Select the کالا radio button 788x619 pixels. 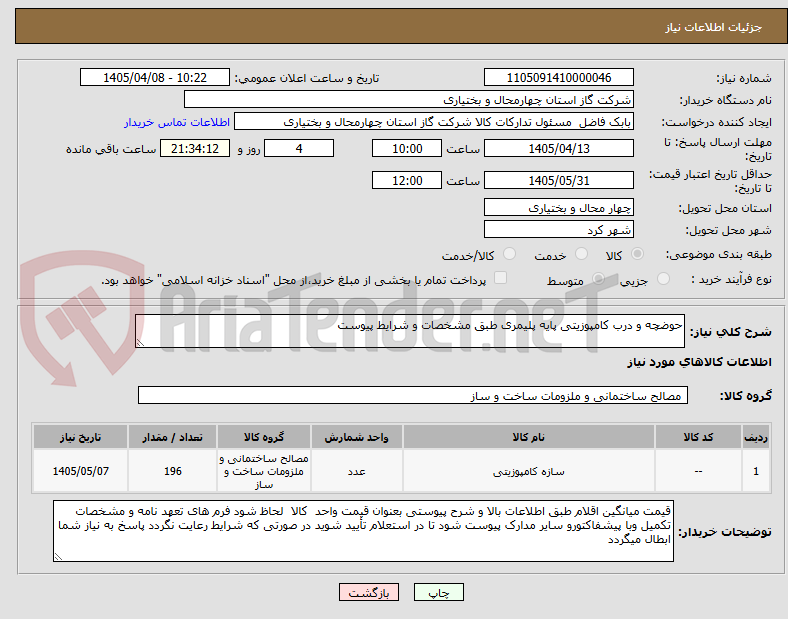tap(637, 254)
